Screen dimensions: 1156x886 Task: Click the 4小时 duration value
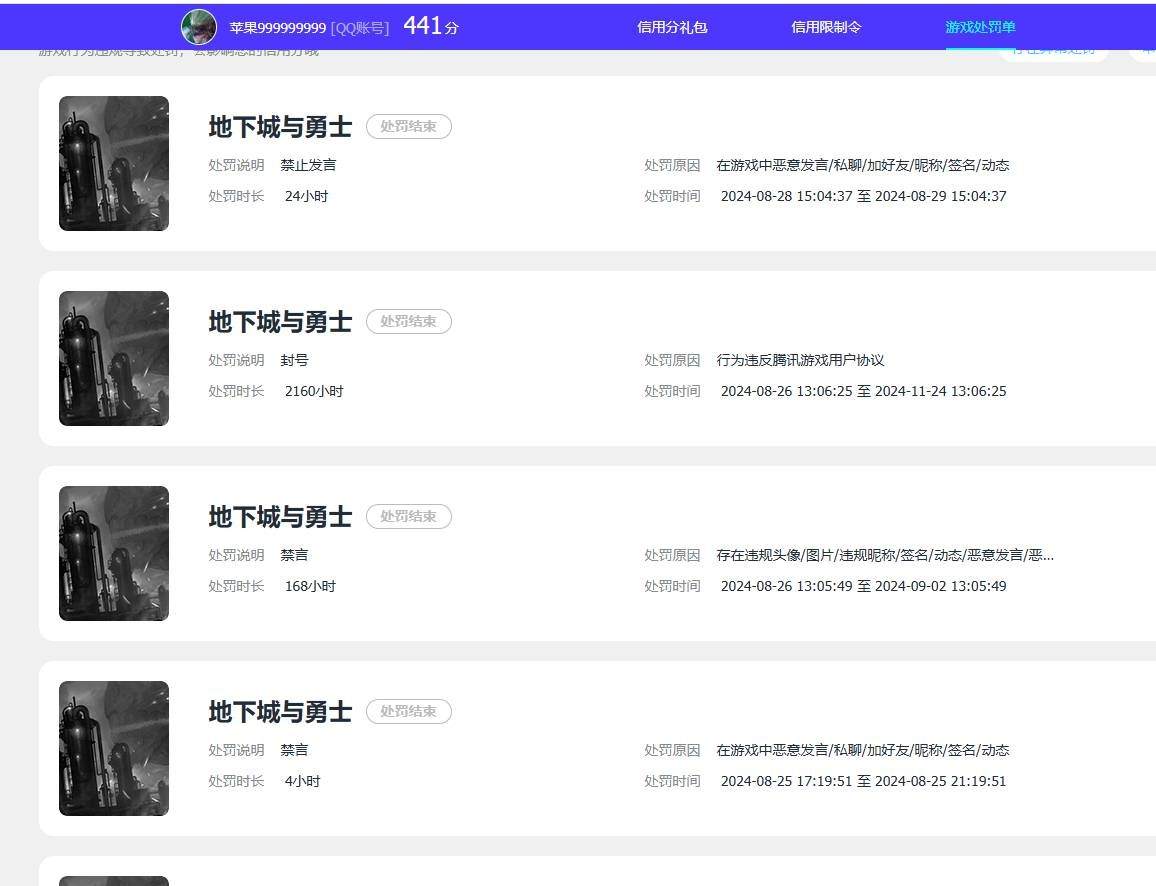[303, 781]
